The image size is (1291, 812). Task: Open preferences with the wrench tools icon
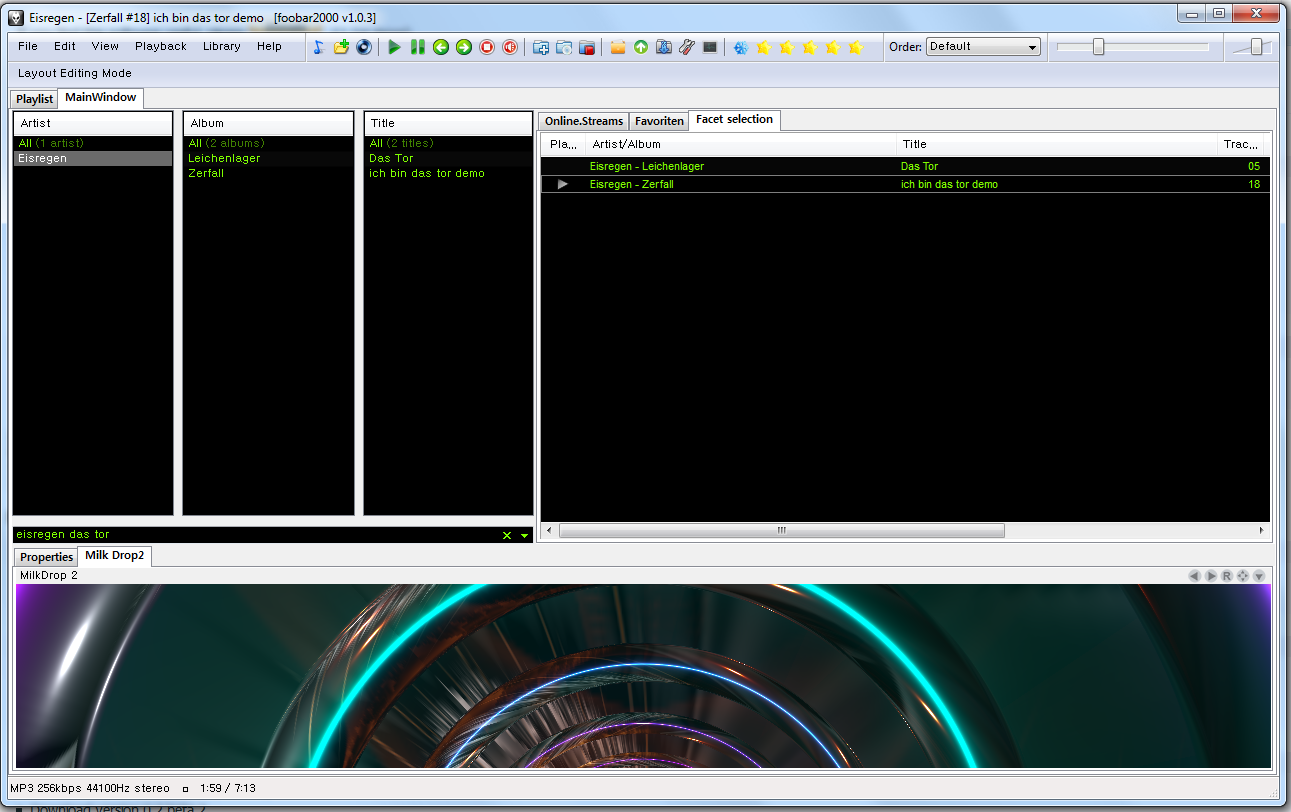pyautogui.click(x=687, y=47)
